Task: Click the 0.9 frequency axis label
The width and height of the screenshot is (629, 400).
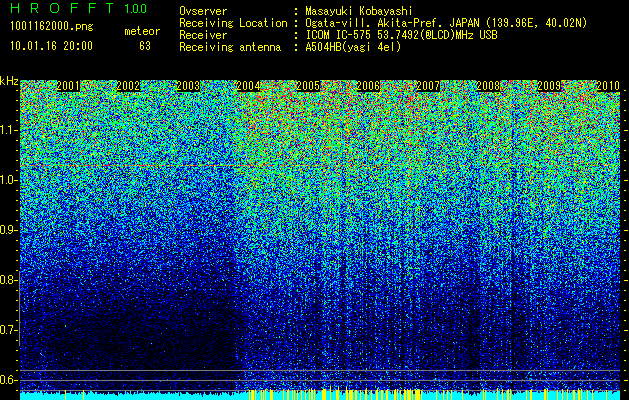Action: click(x=8, y=230)
